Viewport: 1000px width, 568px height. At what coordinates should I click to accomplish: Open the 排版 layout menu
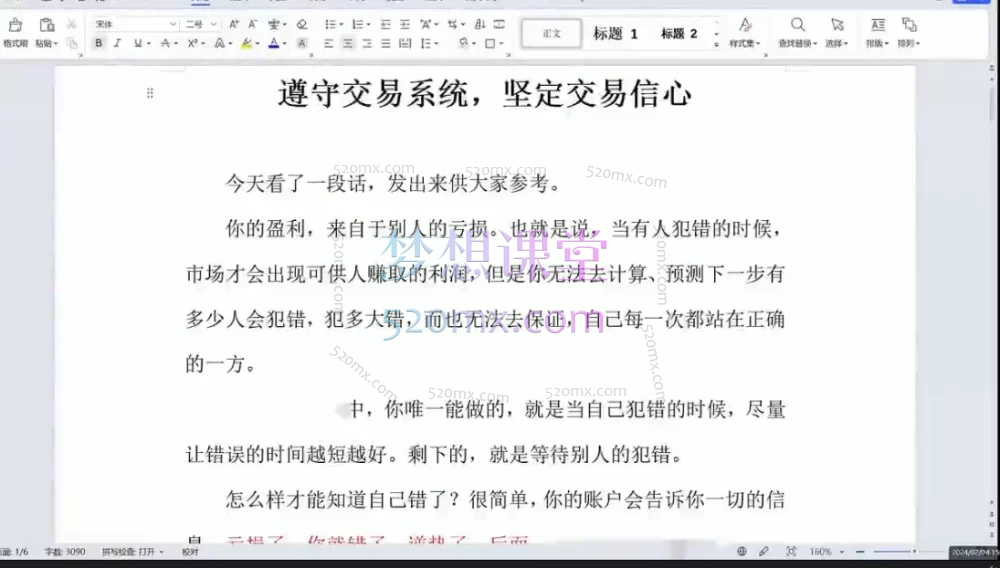point(878,33)
